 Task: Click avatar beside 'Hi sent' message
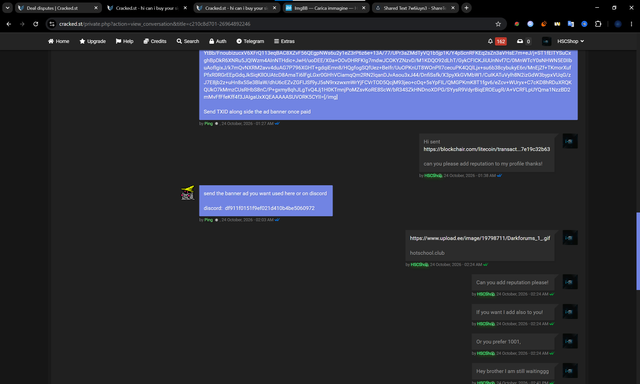click(x=570, y=141)
